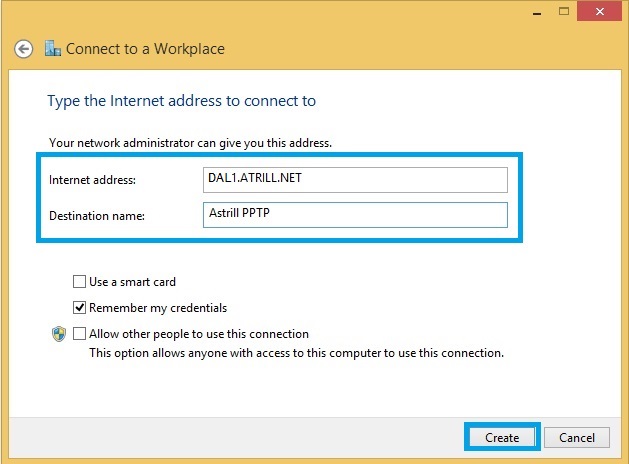Maximize the Connect to a Workplace window

(x=564, y=12)
